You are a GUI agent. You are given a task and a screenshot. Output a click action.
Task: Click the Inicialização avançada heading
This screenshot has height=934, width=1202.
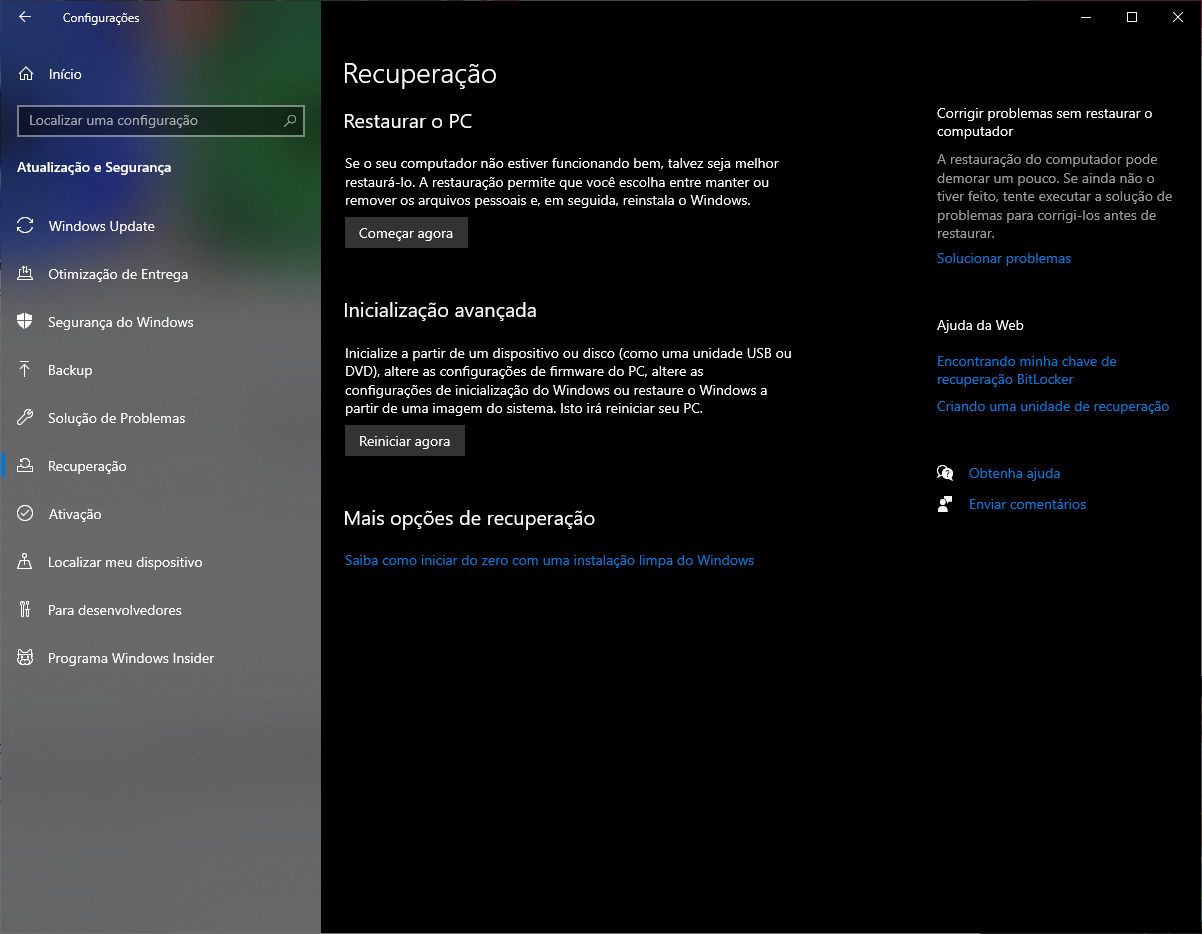coord(440,310)
